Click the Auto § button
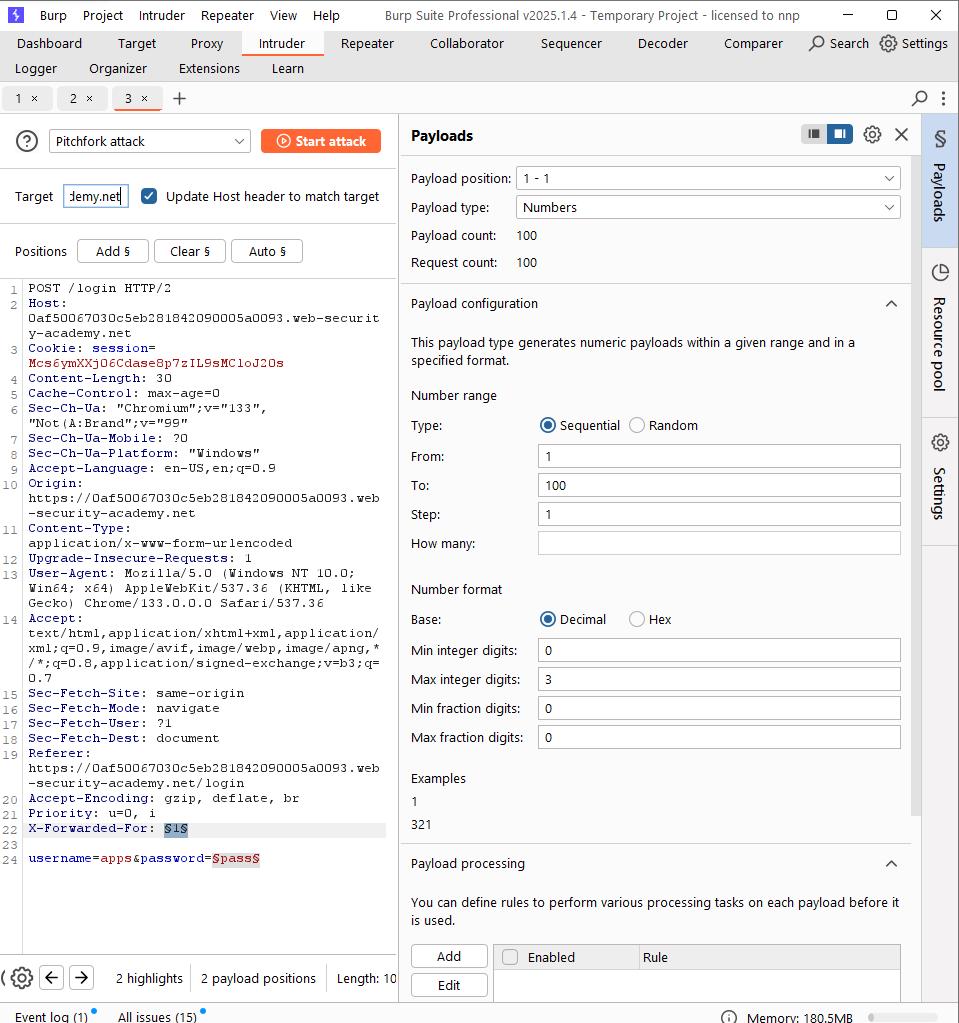The width and height of the screenshot is (959, 1023). pos(267,251)
